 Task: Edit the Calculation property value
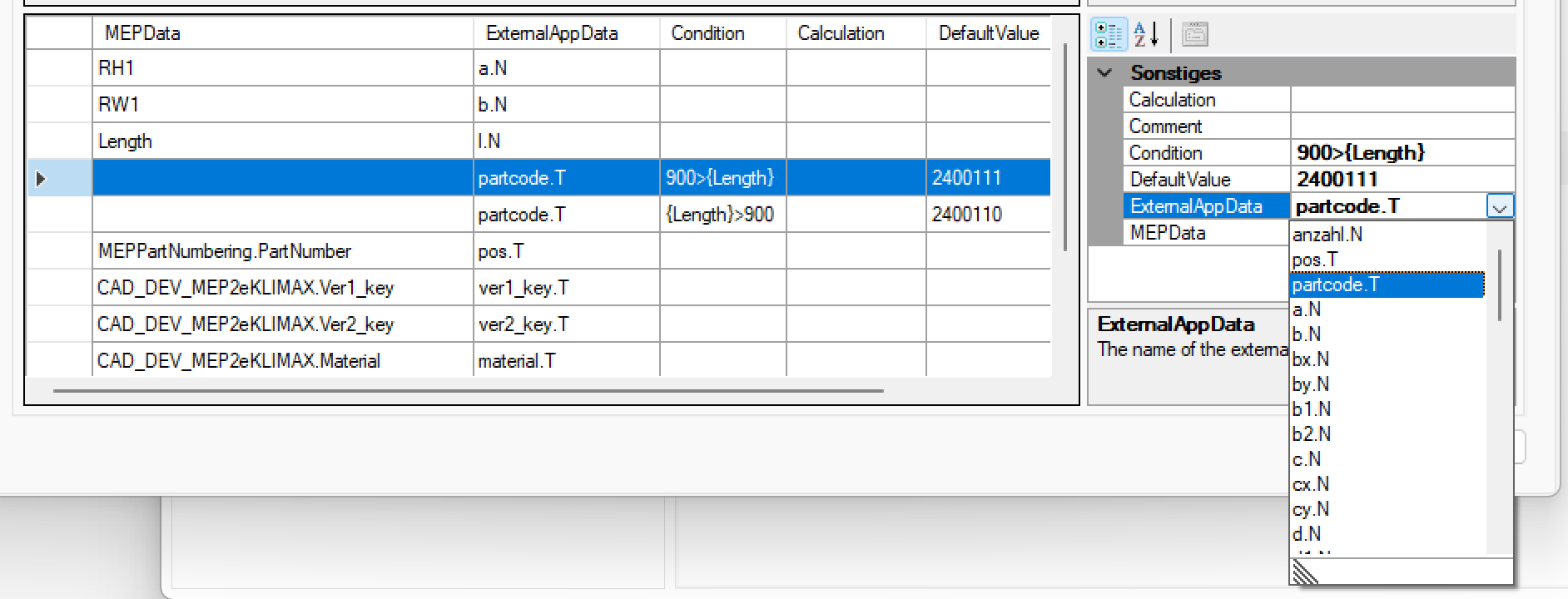coord(1402,100)
